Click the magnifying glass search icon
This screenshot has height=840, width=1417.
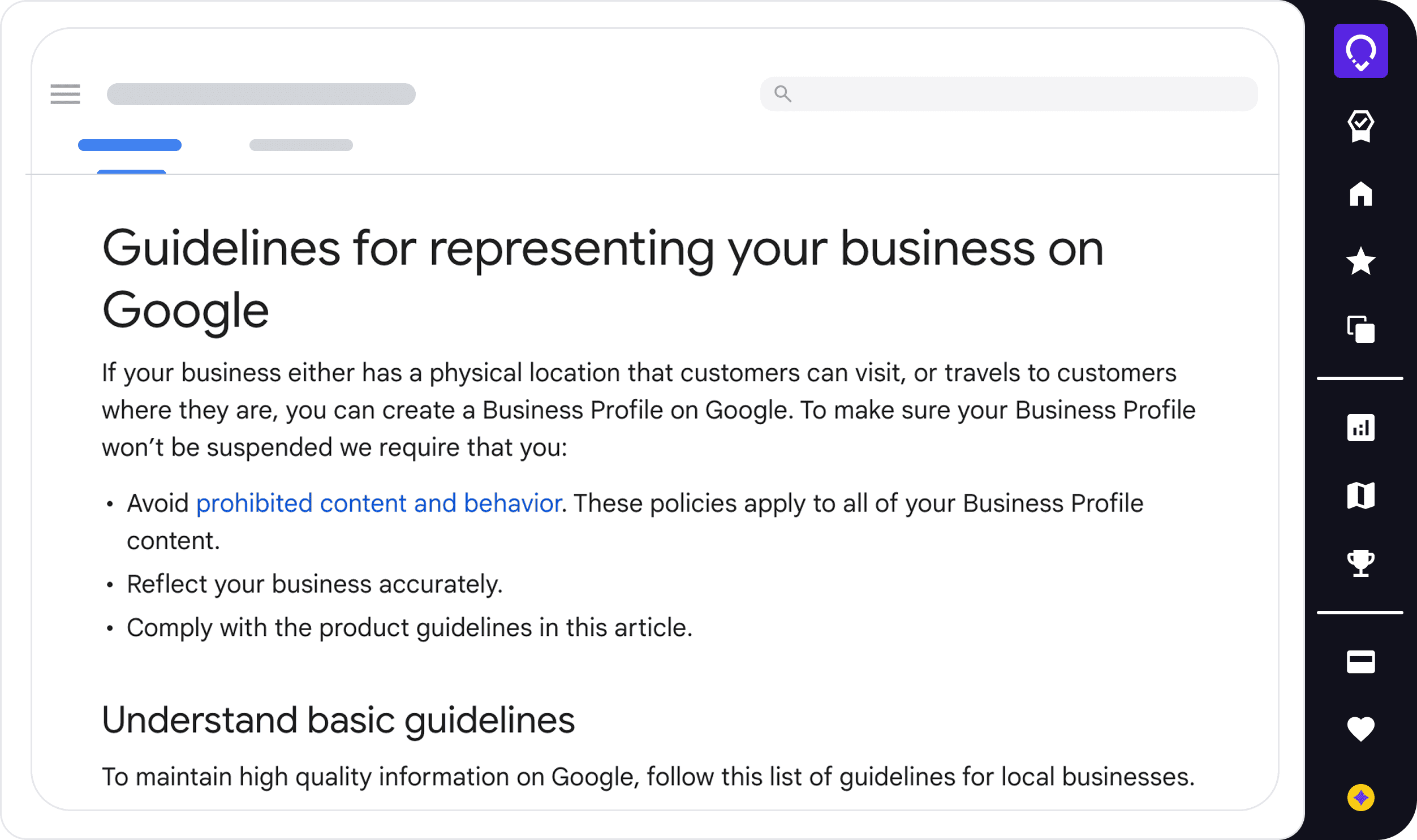click(783, 94)
